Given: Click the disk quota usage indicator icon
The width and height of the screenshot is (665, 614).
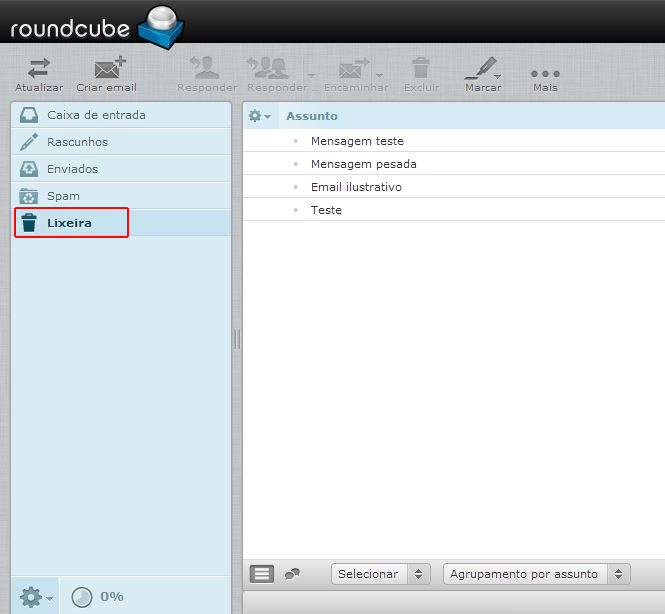Looking at the screenshot, I should point(82,597).
